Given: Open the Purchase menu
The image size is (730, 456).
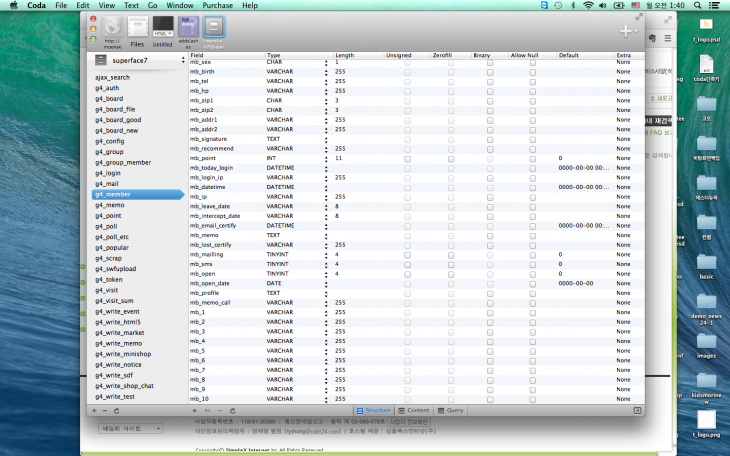Looking at the screenshot, I should tap(217, 5).
